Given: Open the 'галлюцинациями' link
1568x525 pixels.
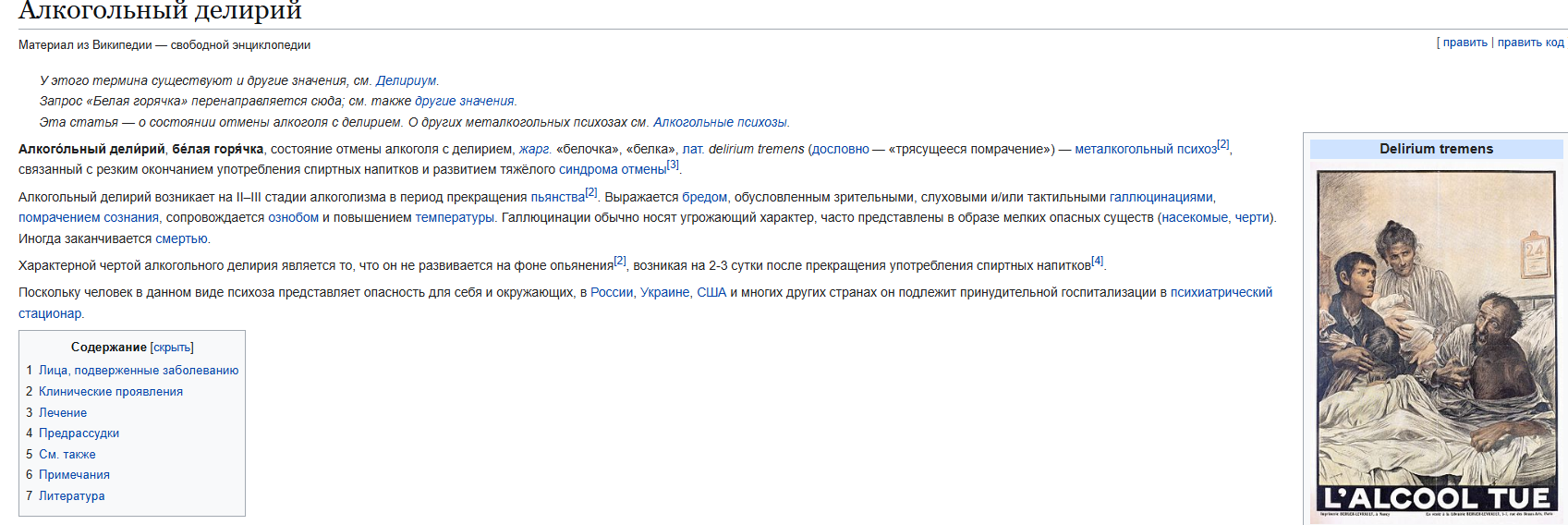Looking at the screenshot, I should (1161, 198).
